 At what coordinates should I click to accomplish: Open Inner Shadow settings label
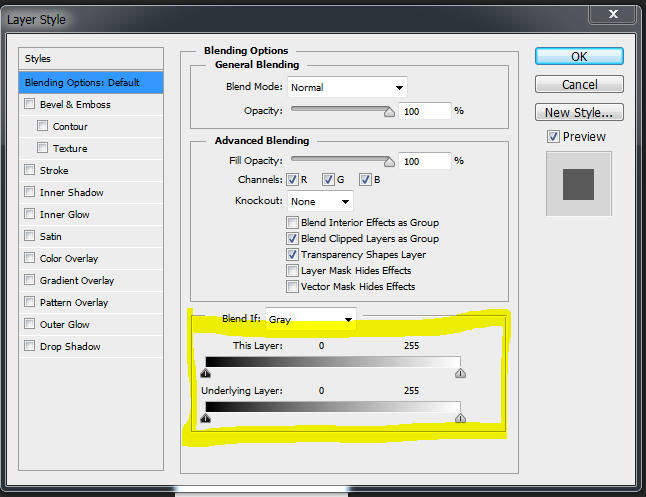click(x=72, y=192)
